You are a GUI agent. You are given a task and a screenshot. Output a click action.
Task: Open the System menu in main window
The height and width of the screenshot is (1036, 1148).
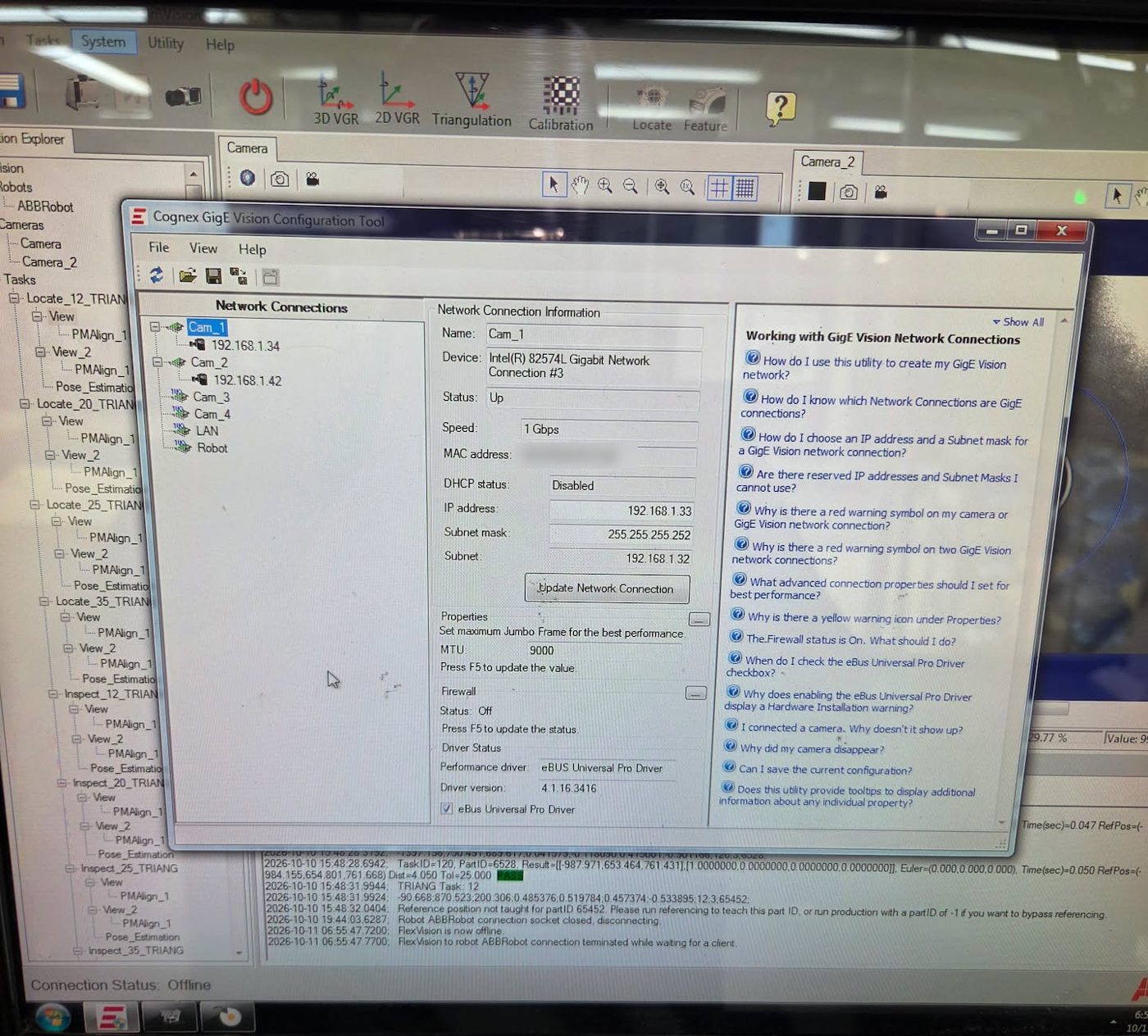(103, 42)
